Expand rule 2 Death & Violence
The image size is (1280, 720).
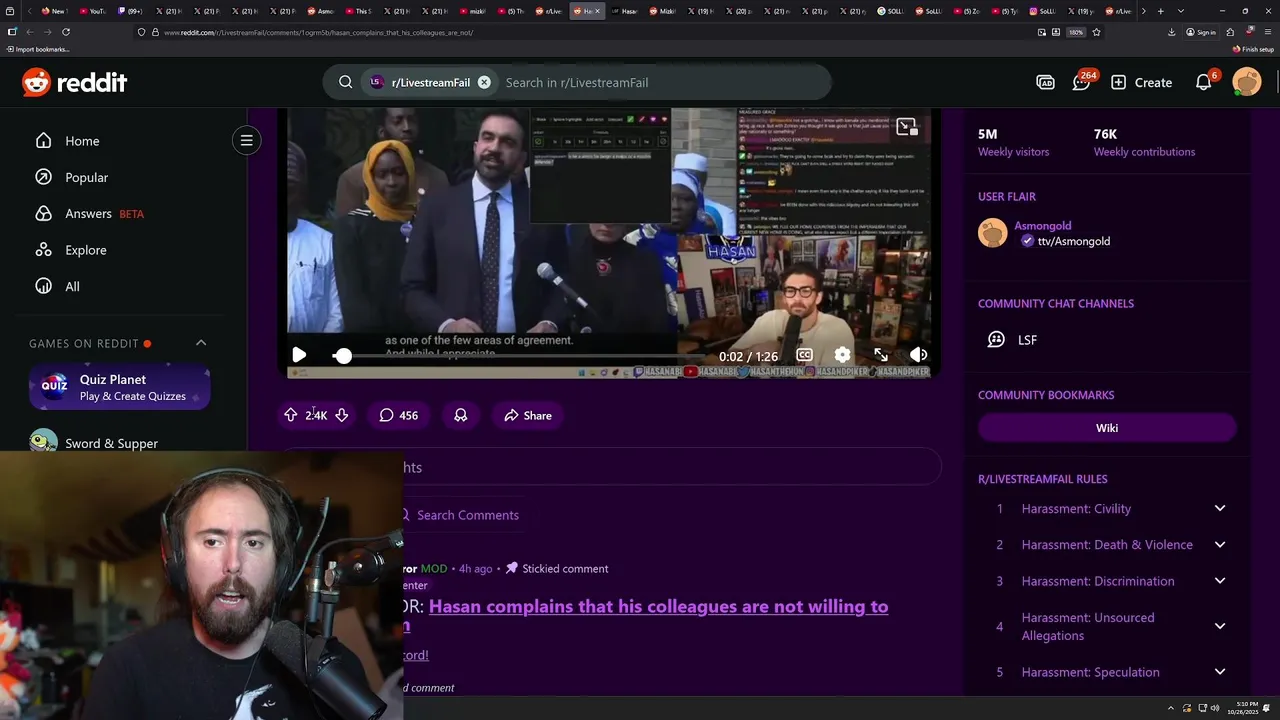pyautogui.click(x=1107, y=545)
